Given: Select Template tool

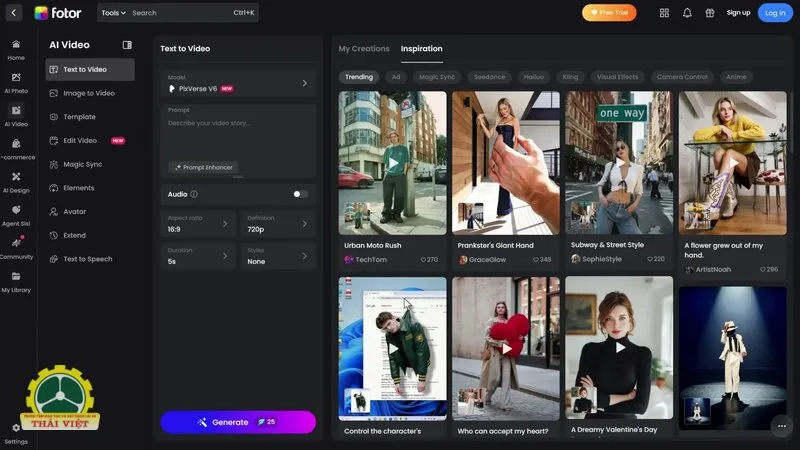Looking at the screenshot, I should [x=90, y=117].
